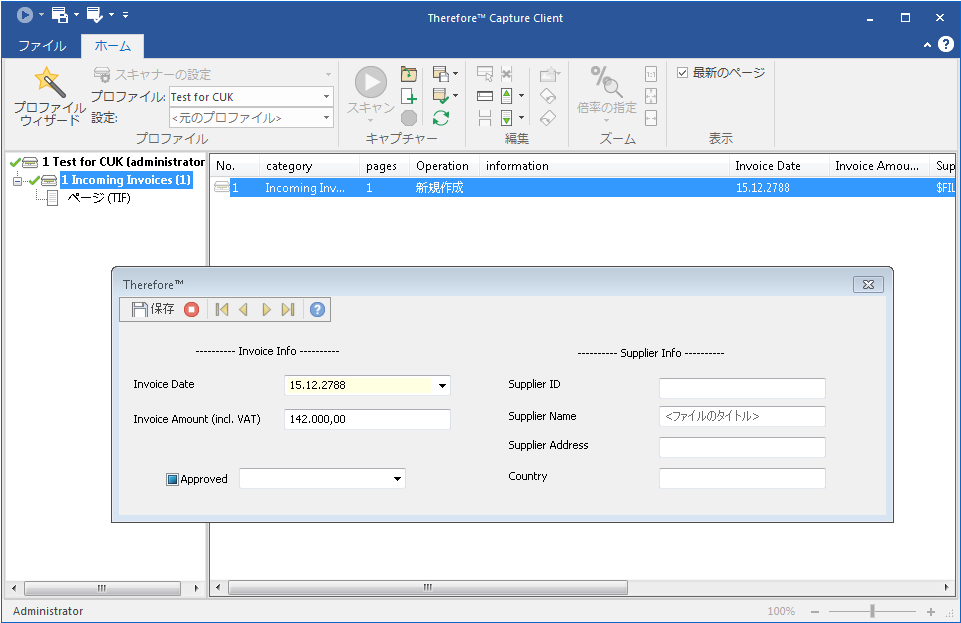Click the Operation column header
The width and height of the screenshot is (961, 623).
[444, 166]
